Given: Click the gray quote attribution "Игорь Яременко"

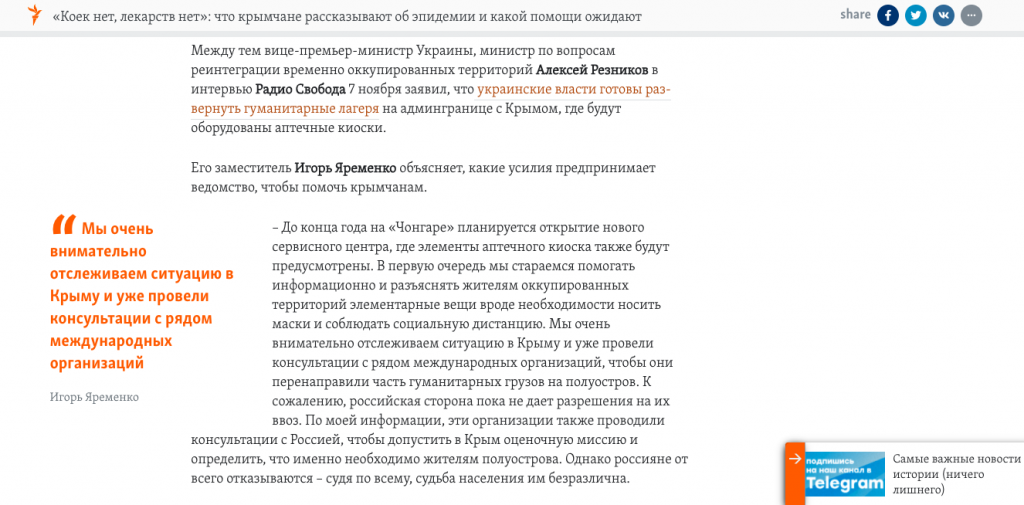Looking at the screenshot, I should coord(94,397).
